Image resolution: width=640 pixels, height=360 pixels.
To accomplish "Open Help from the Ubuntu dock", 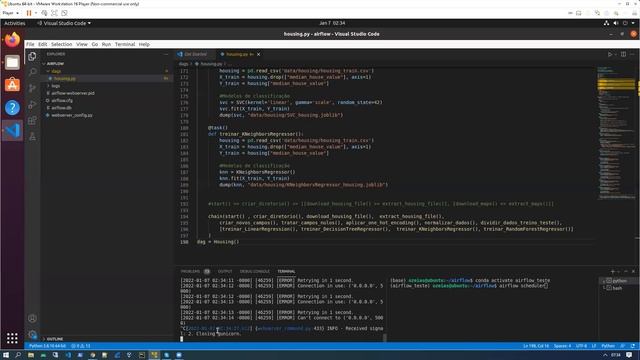I will [12, 108].
